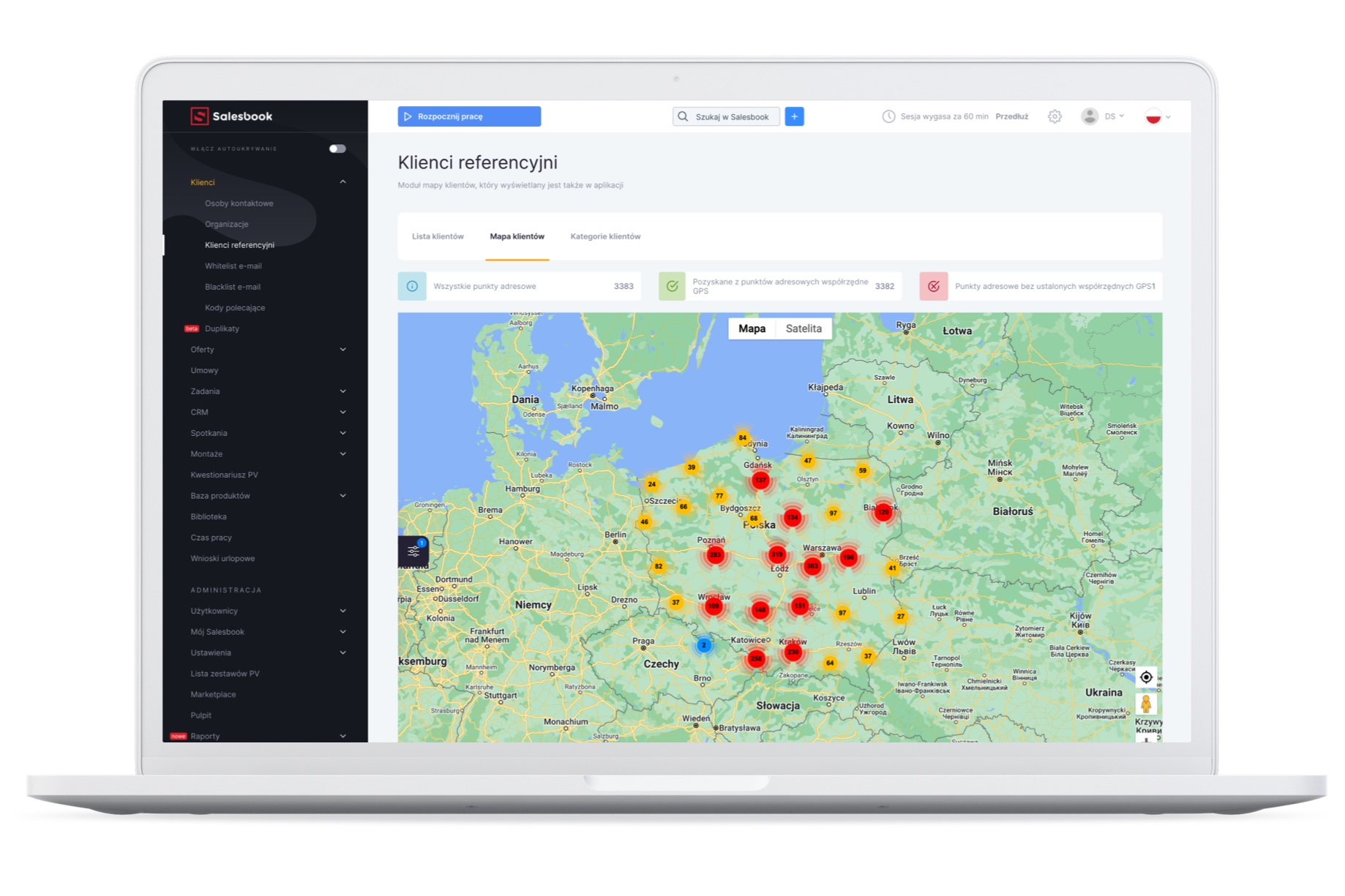
Task: Expand the Użytkownicy chevron
Action: pyautogui.click(x=342, y=611)
